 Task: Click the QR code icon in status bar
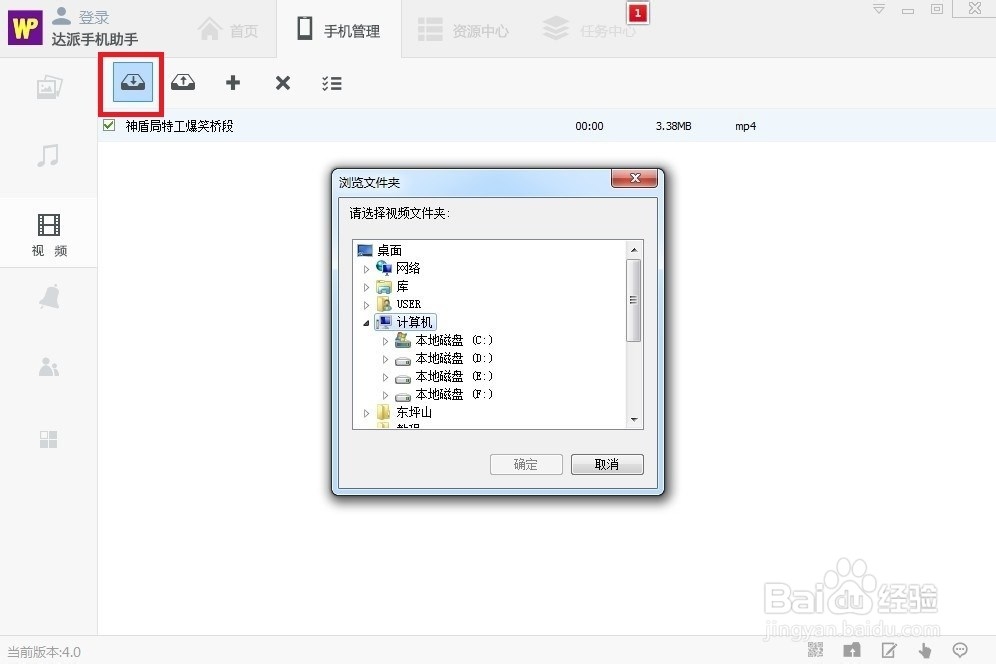(815, 650)
